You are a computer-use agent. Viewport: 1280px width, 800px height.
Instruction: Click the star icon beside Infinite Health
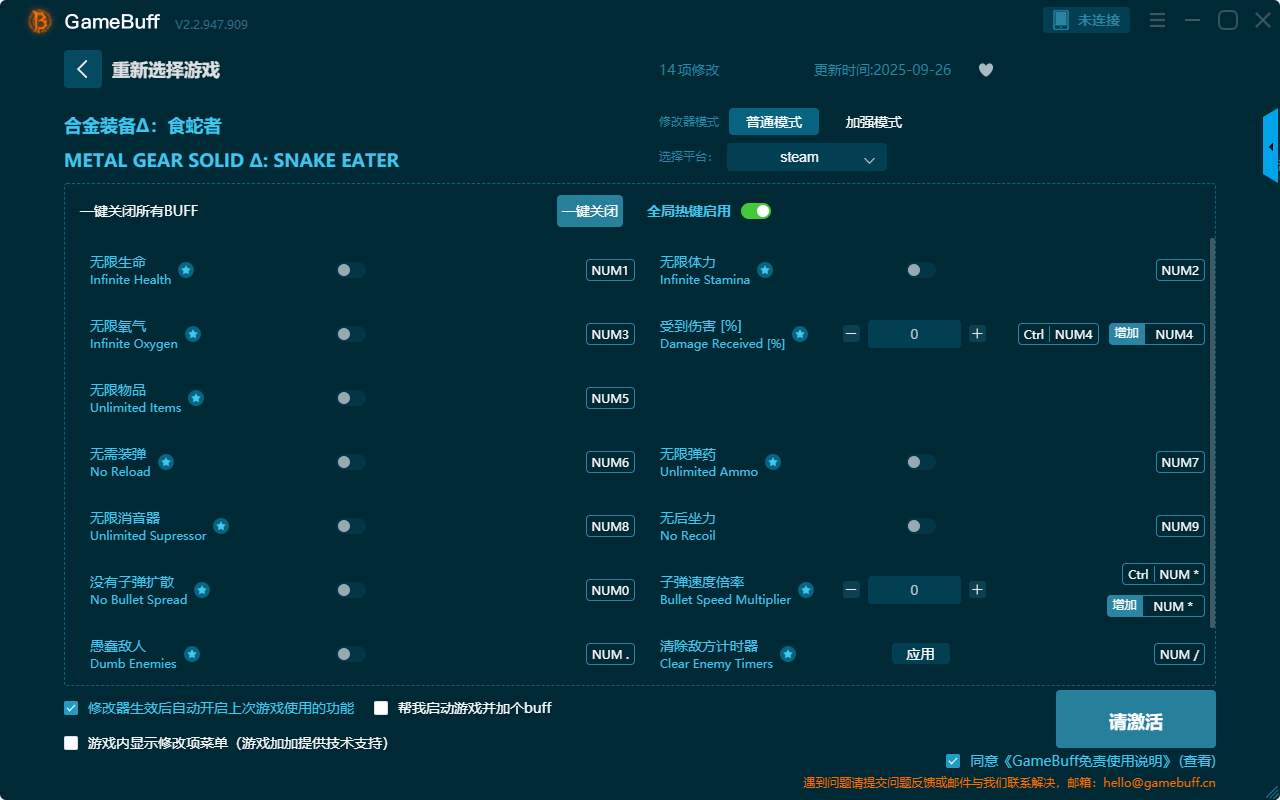(x=186, y=270)
